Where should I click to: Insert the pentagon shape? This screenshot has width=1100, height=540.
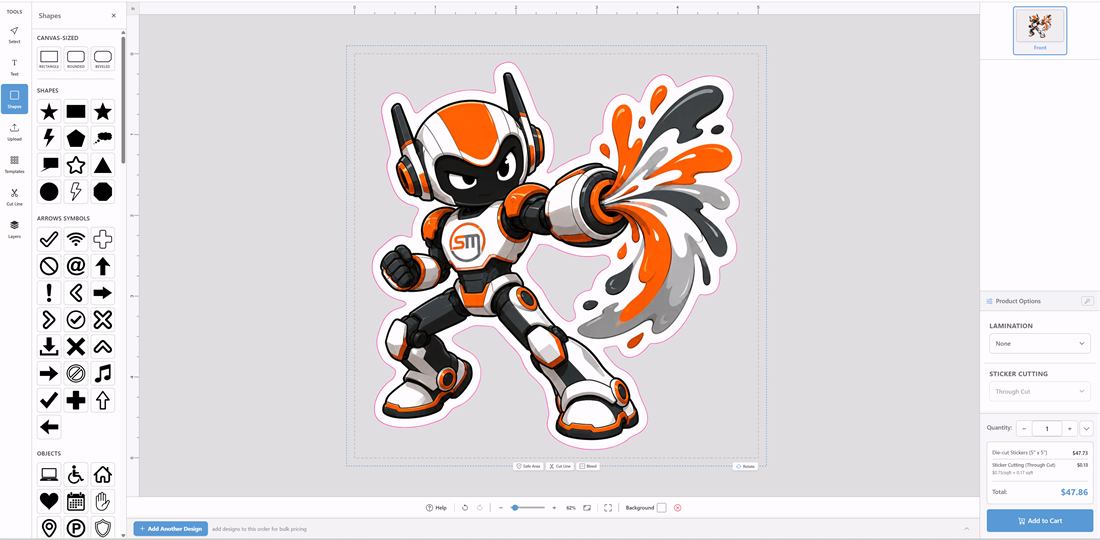(x=76, y=138)
